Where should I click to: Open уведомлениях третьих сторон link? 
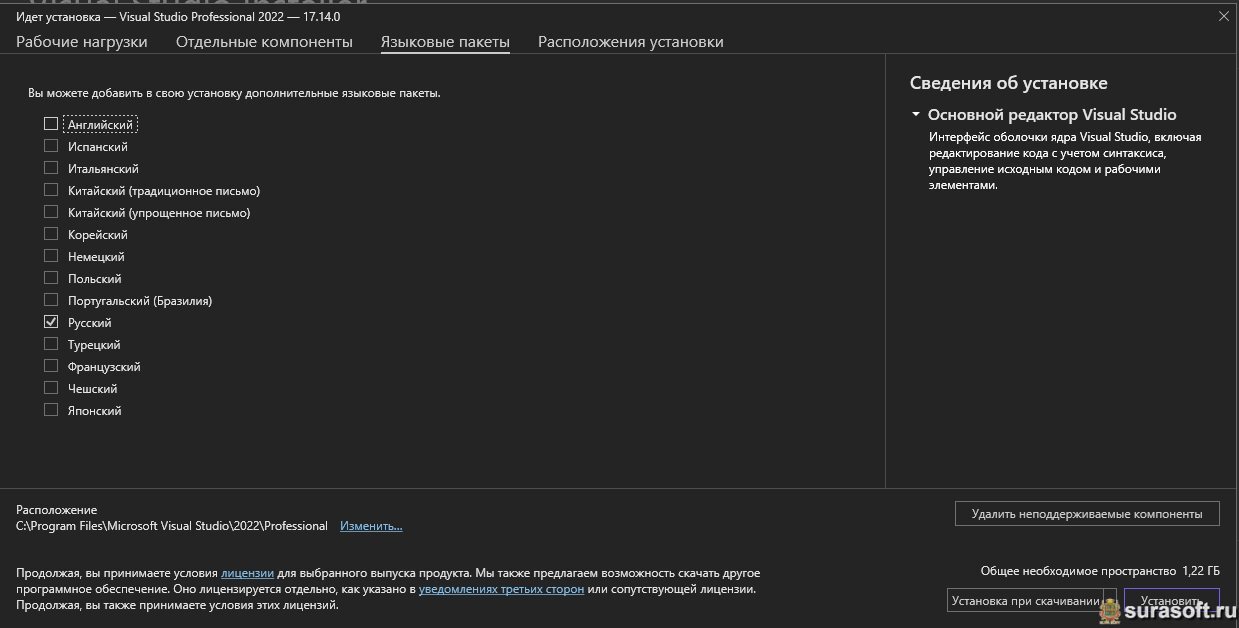pos(501,589)
